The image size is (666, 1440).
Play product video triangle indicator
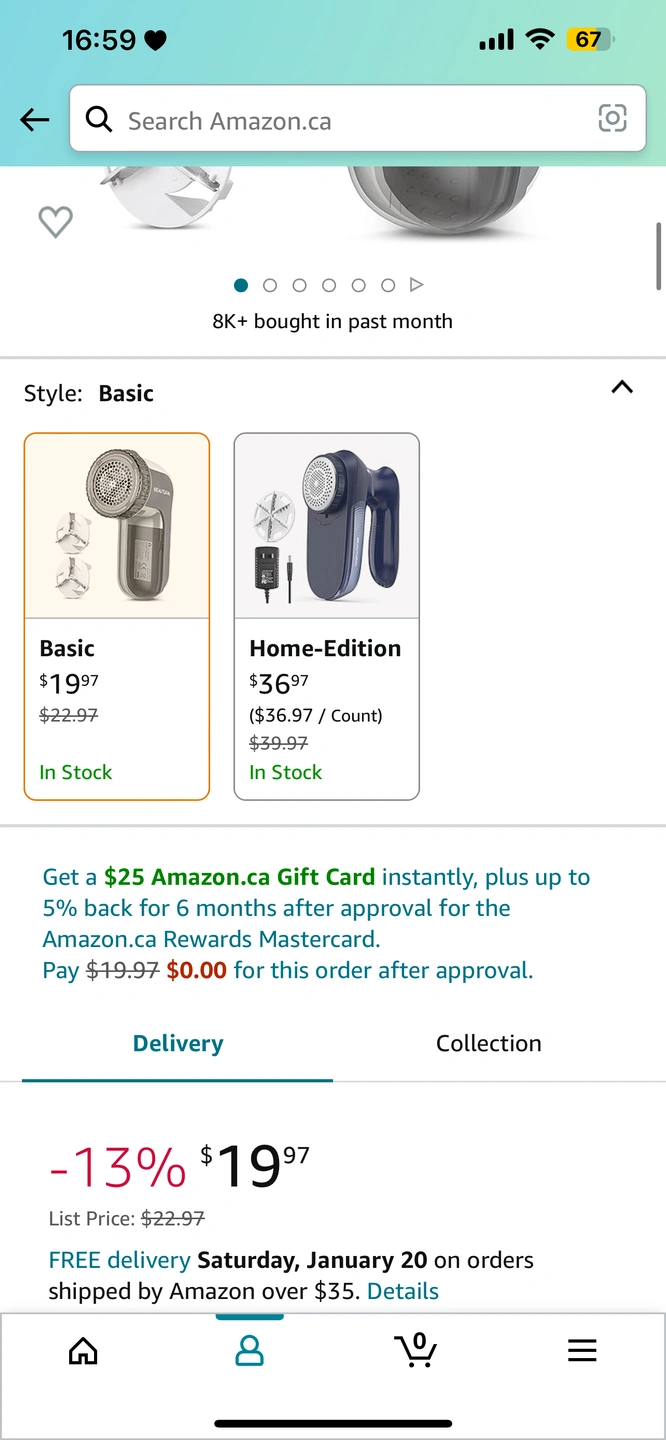pyautogui.click(x=417, y=285)
